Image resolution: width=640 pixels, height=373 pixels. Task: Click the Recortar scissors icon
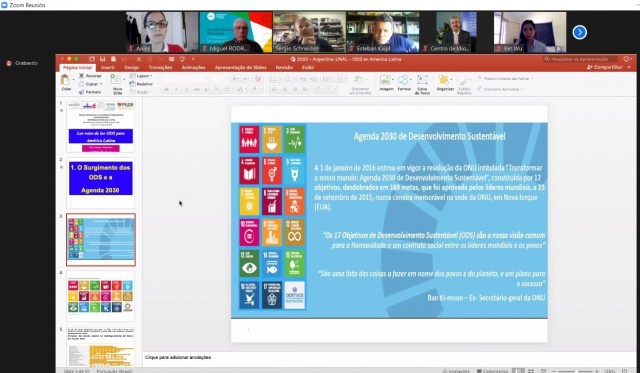tap(81, 75)
